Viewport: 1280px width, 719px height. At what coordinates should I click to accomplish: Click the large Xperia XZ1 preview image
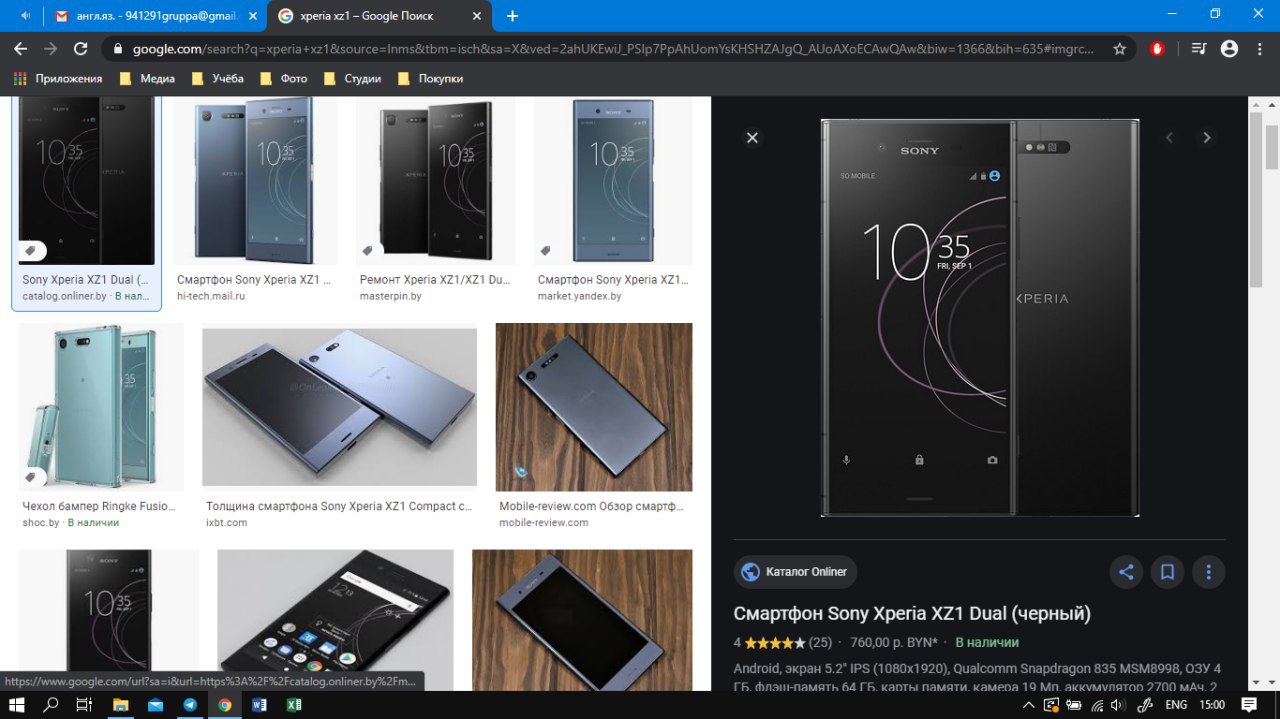click(x=980, y=318)
